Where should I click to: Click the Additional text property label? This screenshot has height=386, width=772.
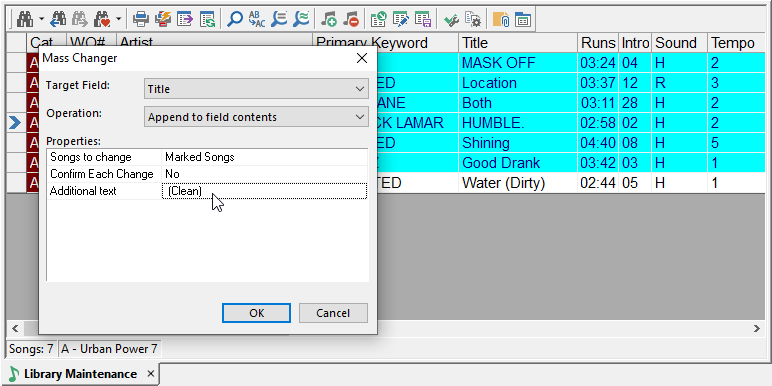point(83,191)
